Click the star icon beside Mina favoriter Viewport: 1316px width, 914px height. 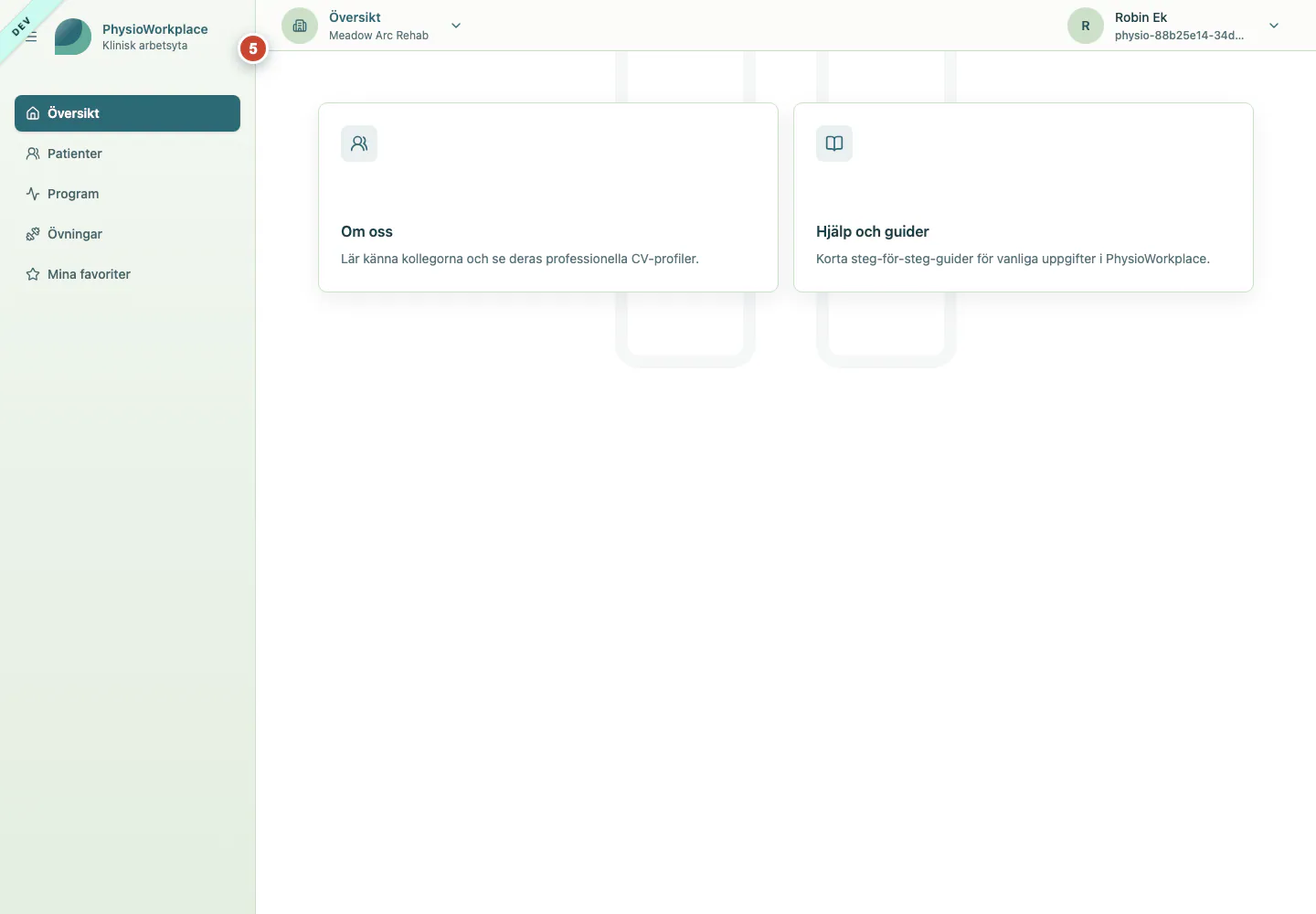click(33, 274)
